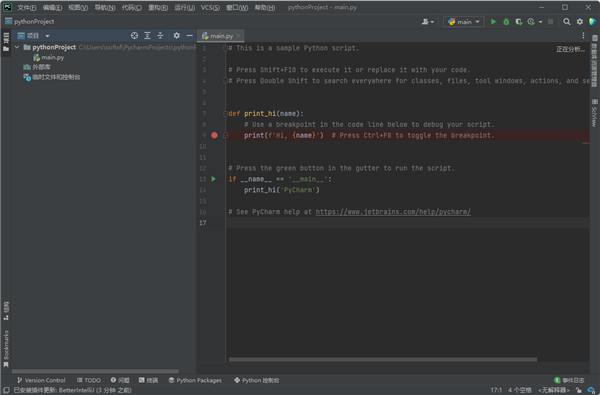Click the run gutter arrow on line 13

214,179
